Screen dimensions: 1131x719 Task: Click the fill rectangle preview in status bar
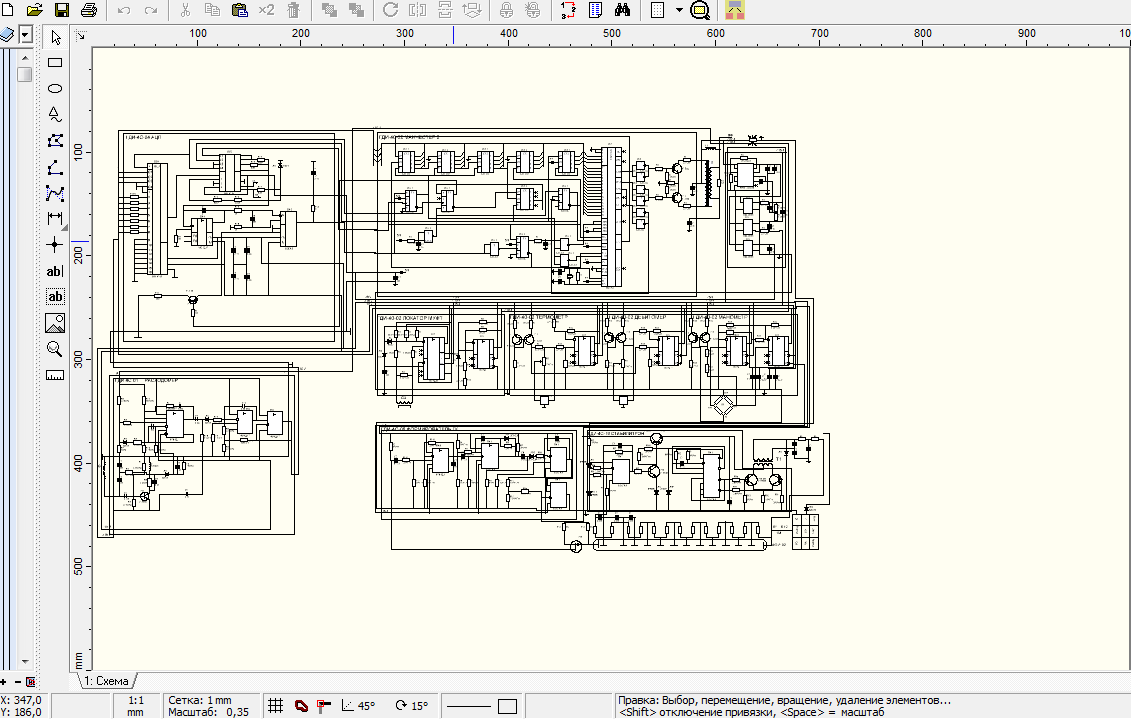(508, 706)
